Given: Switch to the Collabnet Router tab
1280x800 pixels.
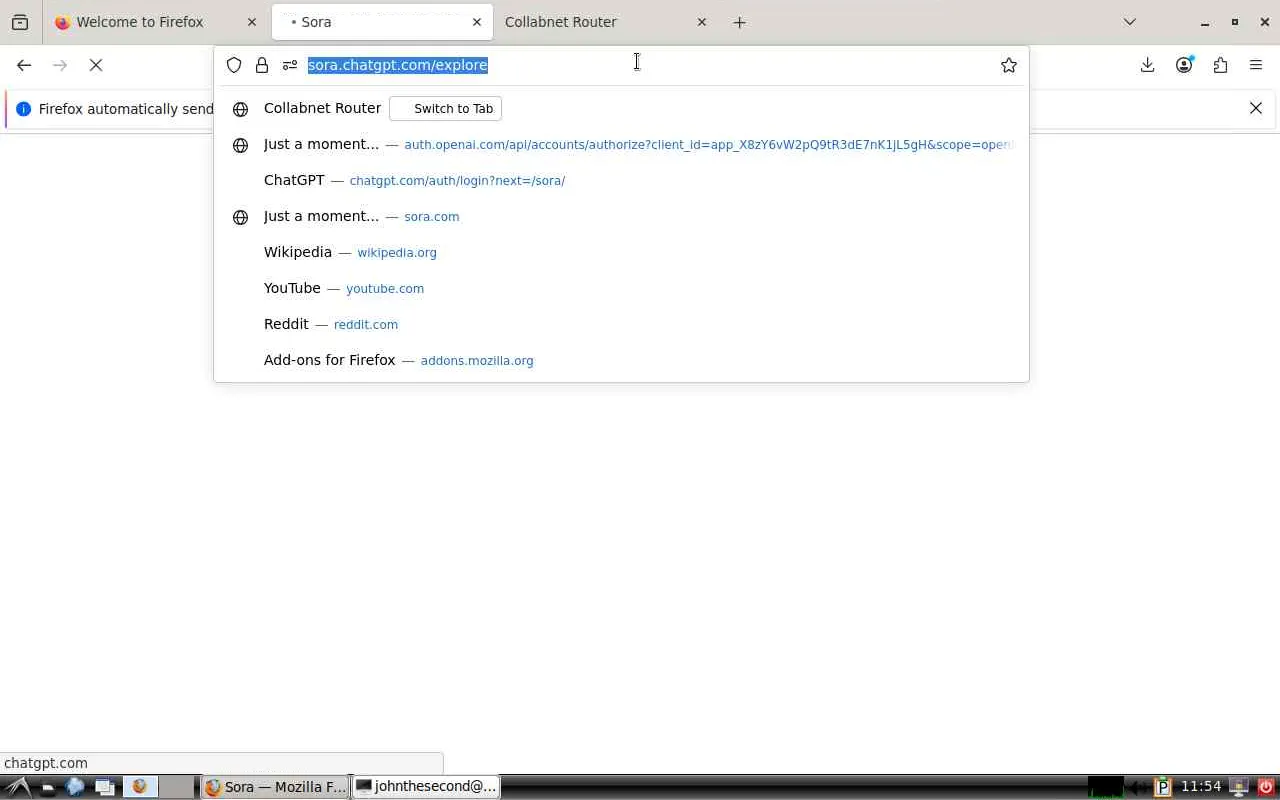Looking at the screenshot, I should coord(606,22).
